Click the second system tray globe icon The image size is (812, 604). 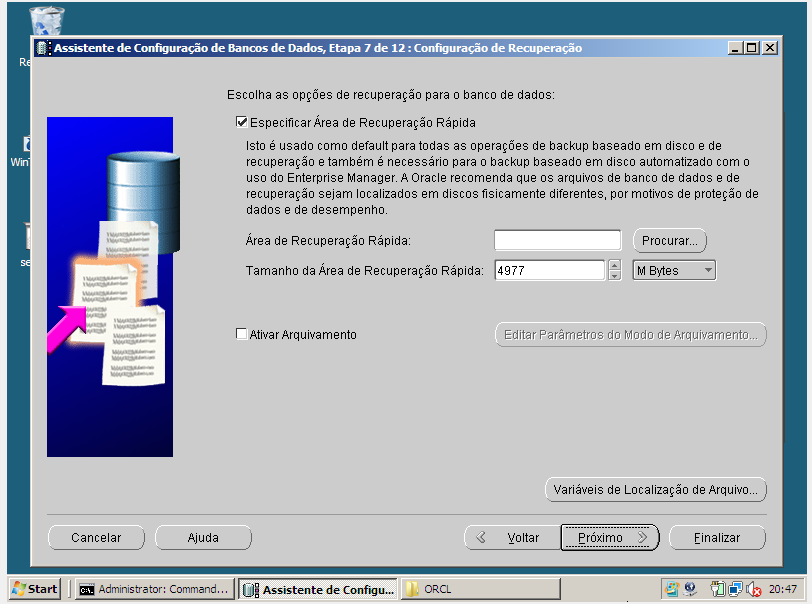(x=690, y=589)
